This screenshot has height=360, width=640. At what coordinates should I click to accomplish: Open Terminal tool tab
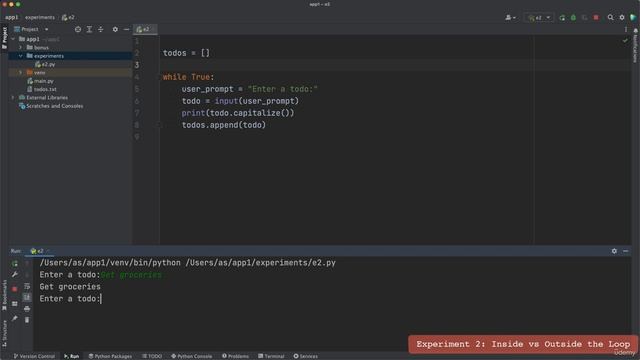271,356
